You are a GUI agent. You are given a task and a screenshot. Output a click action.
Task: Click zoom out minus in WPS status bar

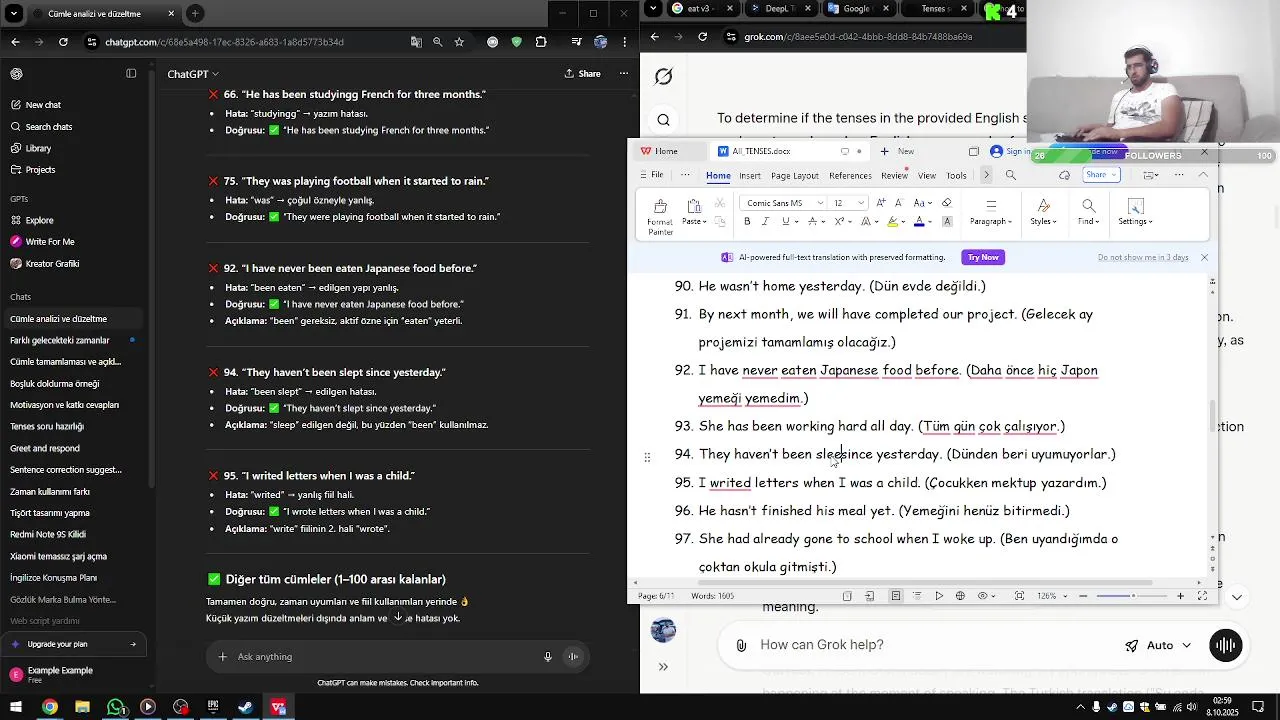click(x=1083, y=596)
